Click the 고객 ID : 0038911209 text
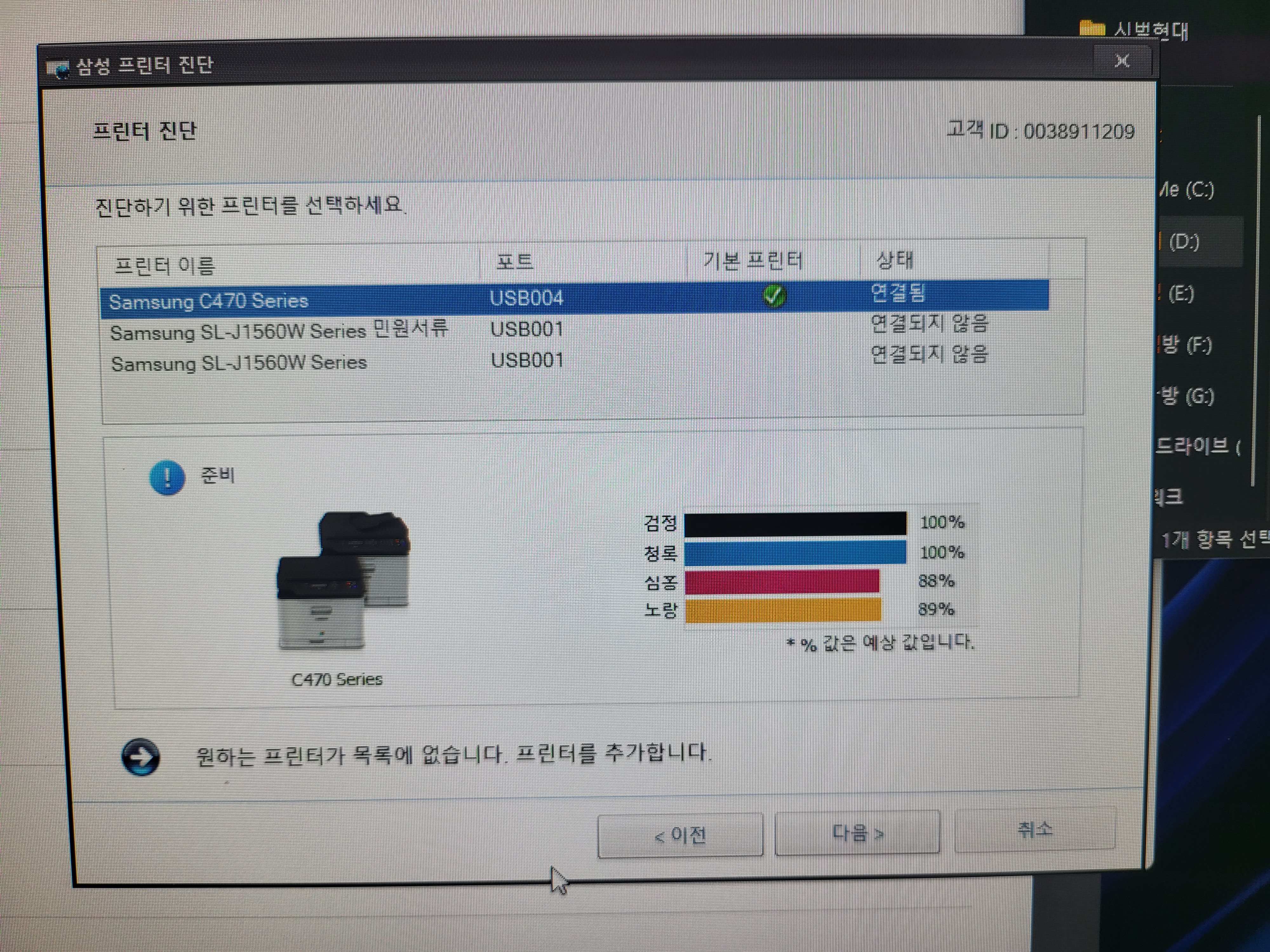 point(1040,131)
